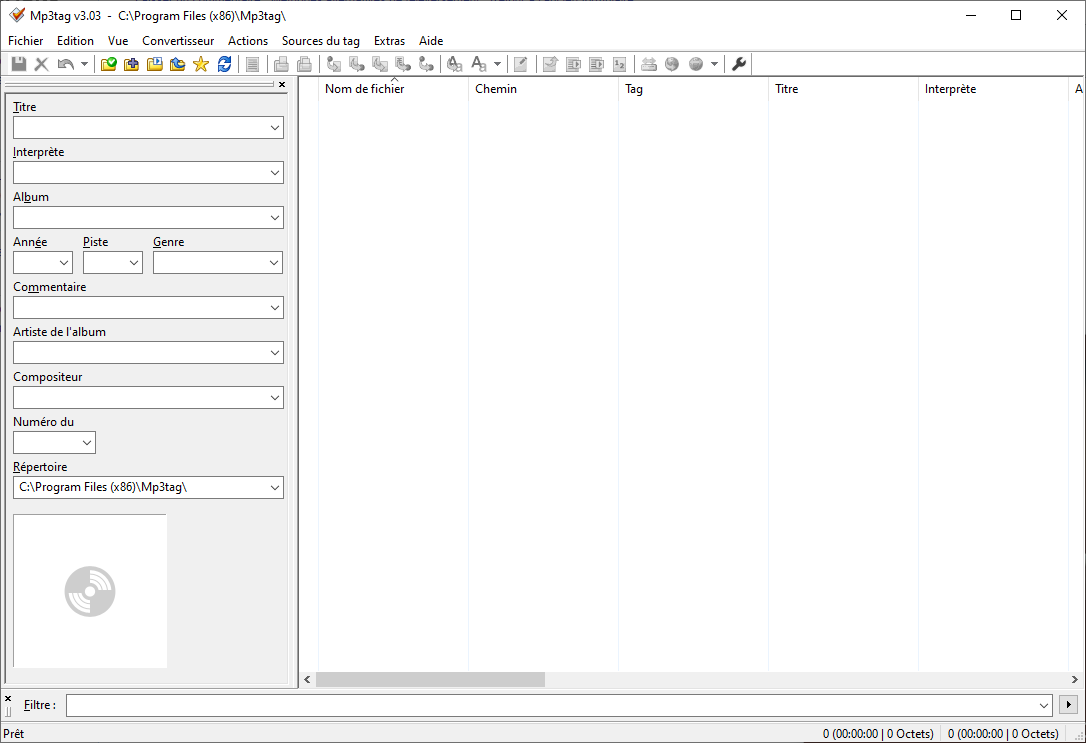
Task: Sort by the Chemin column header
Action: [543, 89]
